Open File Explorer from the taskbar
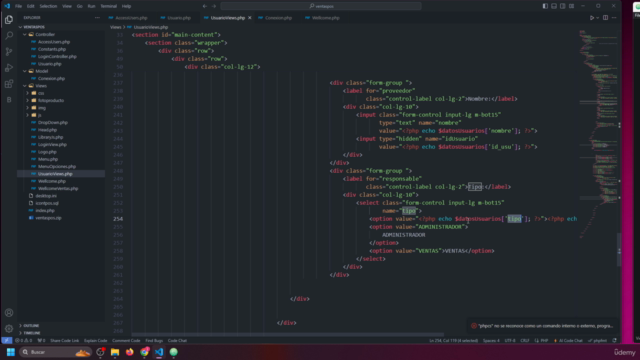Screen dimensions: 640x360 point(115,352)
